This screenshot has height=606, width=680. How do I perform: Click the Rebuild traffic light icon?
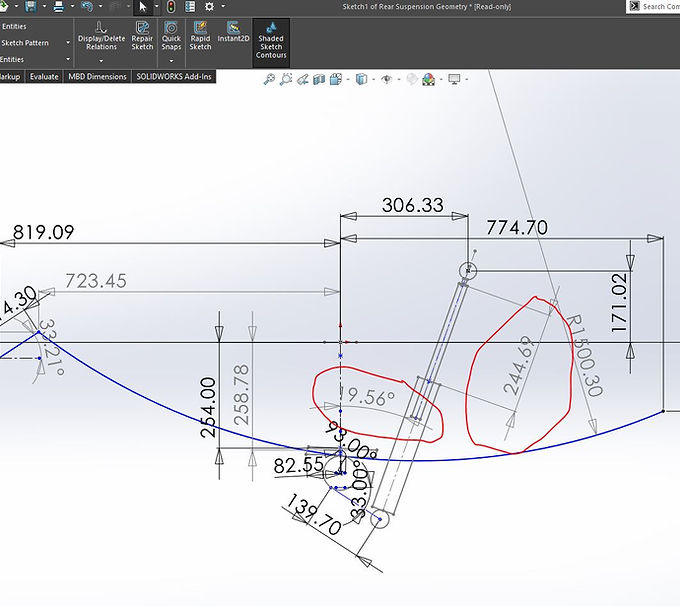pos(171,7)
